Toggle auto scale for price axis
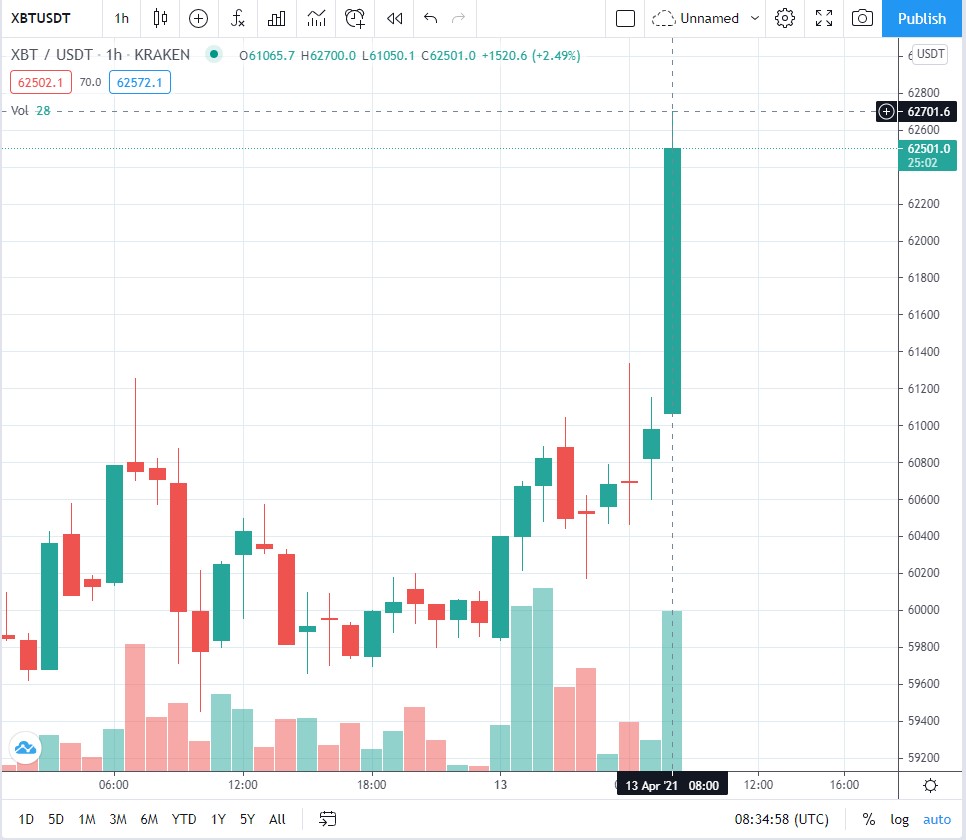The height and width of the screenshot is (840, 966). coord(937,819)
